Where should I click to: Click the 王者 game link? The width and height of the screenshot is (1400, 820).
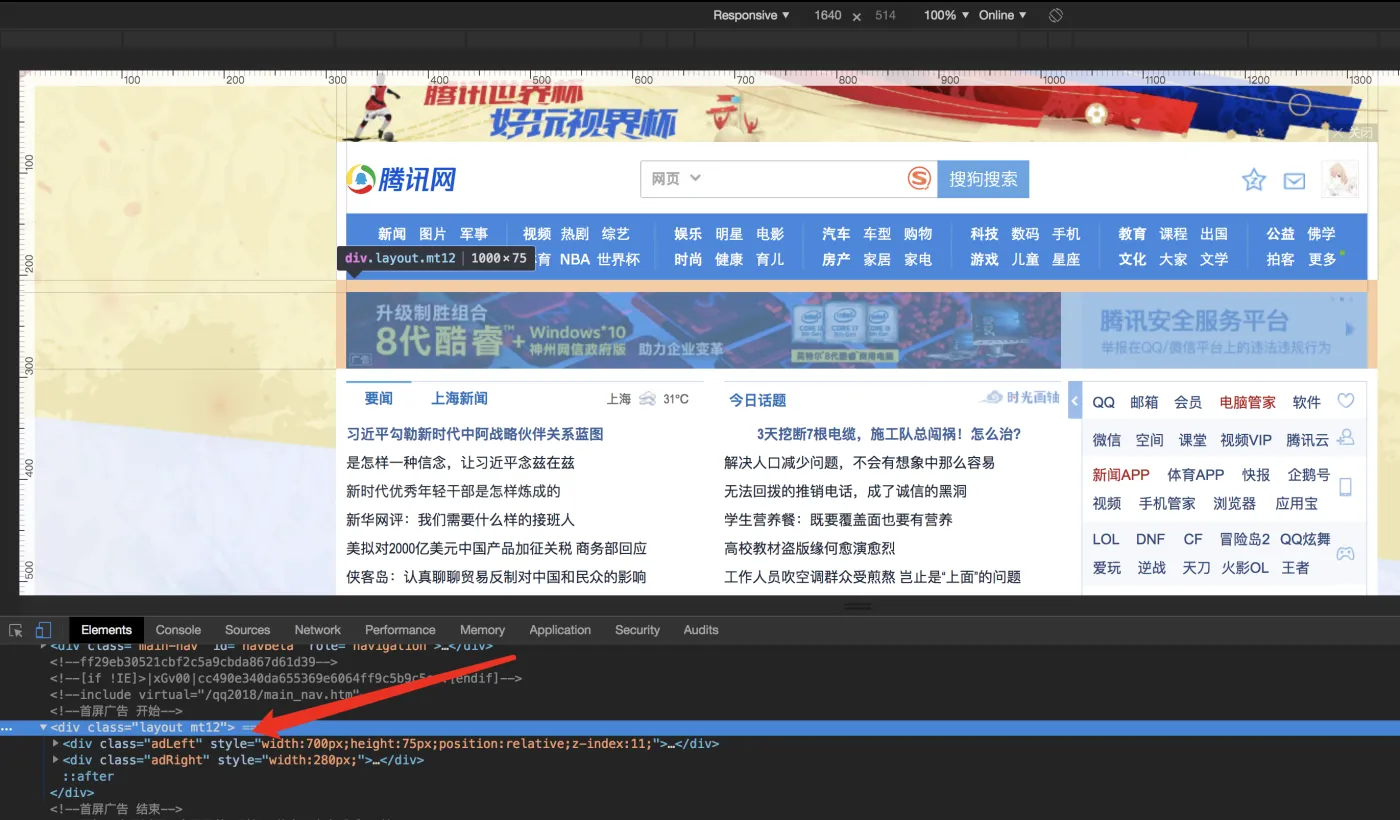point(1295,567)
